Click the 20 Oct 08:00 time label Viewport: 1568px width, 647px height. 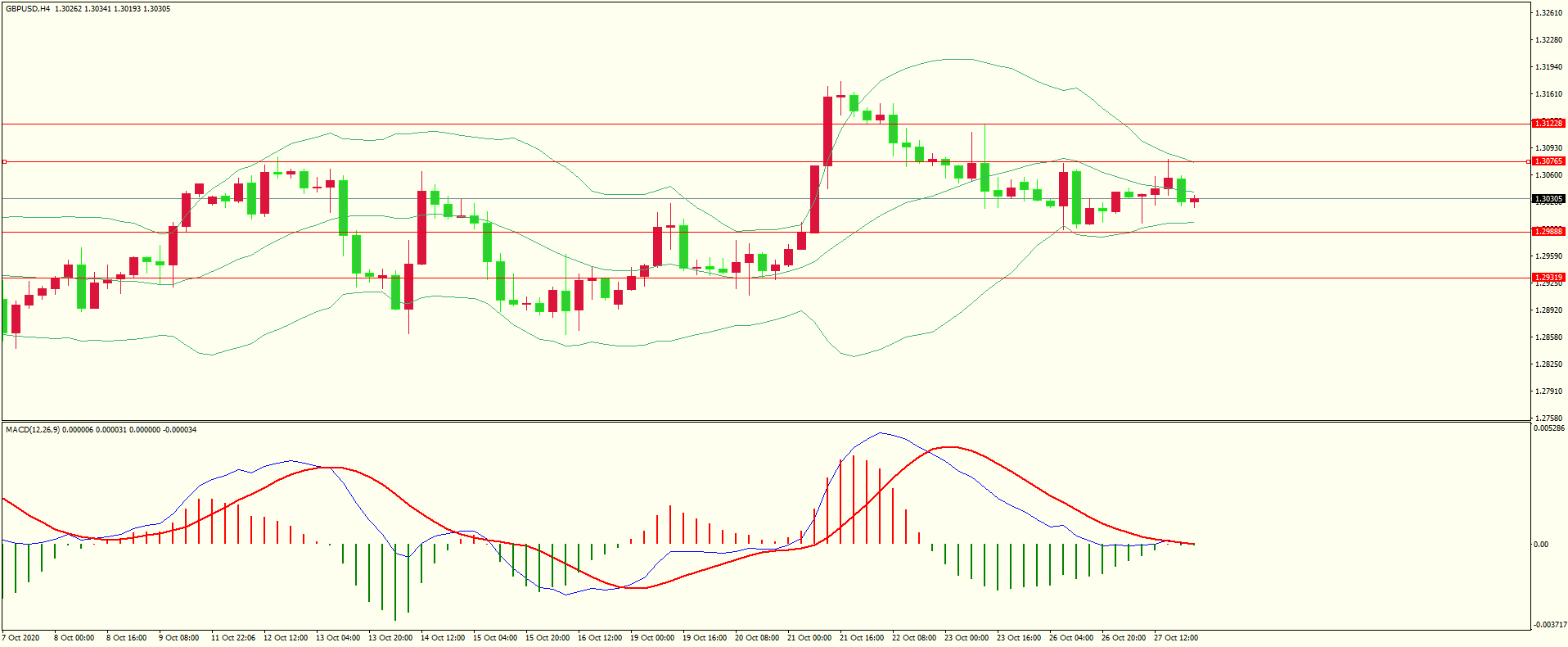pyautogui.click(x=757, y=638)
